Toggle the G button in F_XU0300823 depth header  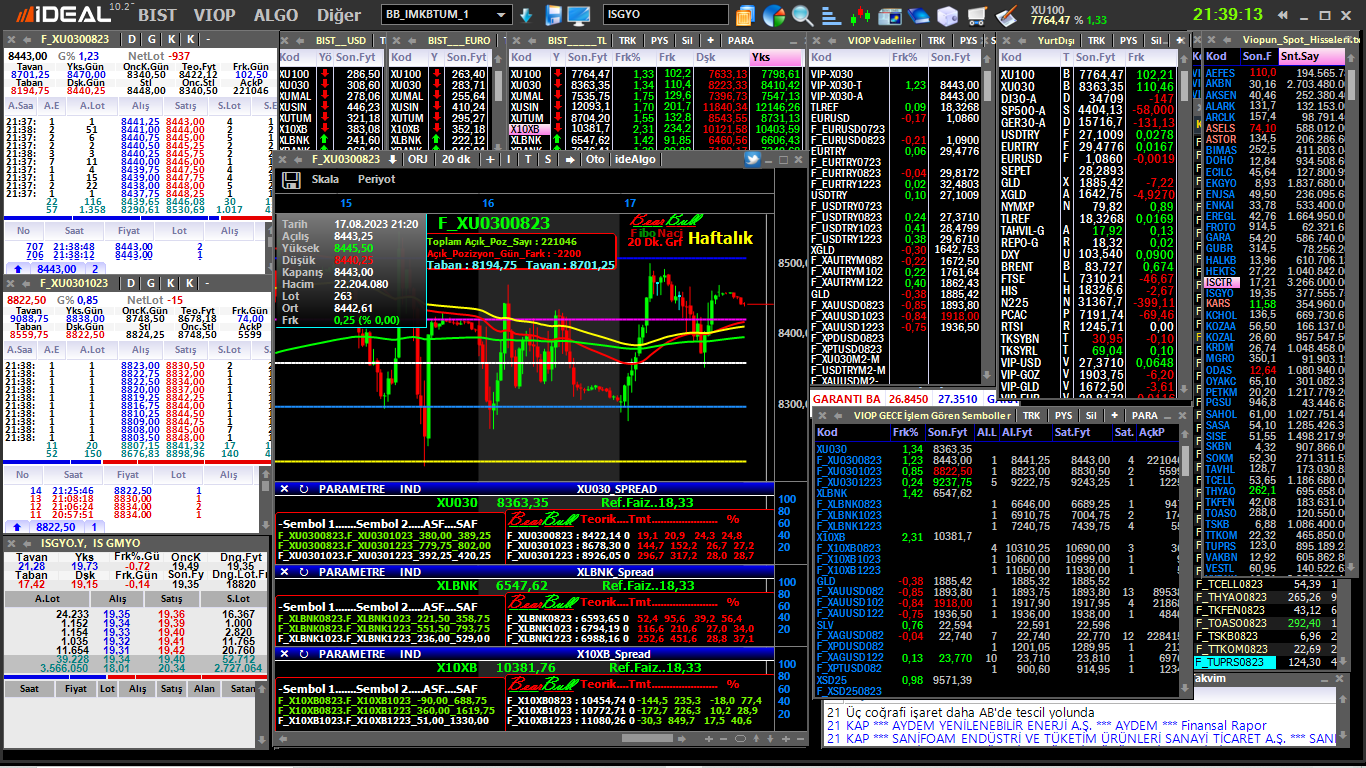coord(152,39)
